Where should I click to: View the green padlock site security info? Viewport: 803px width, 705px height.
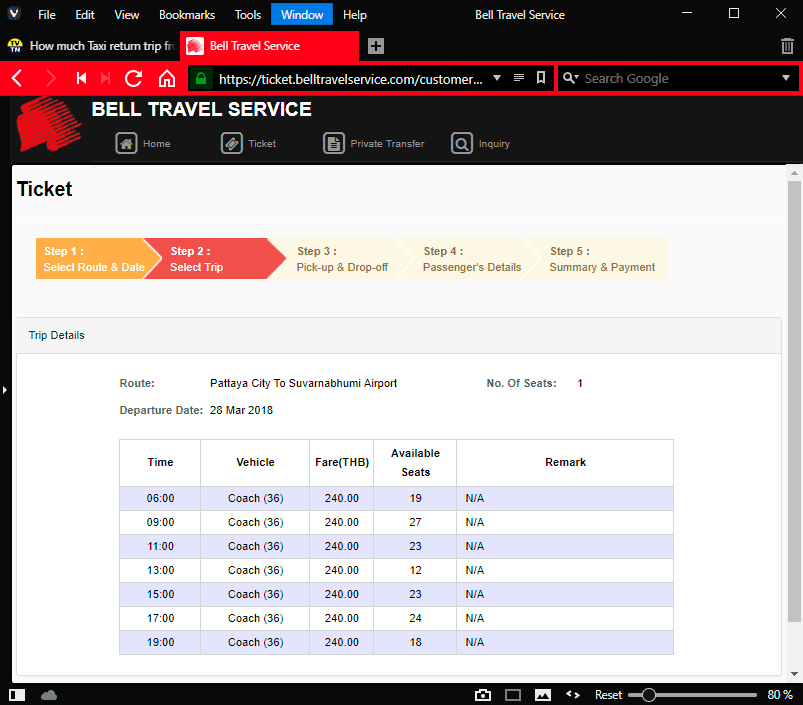201,78
